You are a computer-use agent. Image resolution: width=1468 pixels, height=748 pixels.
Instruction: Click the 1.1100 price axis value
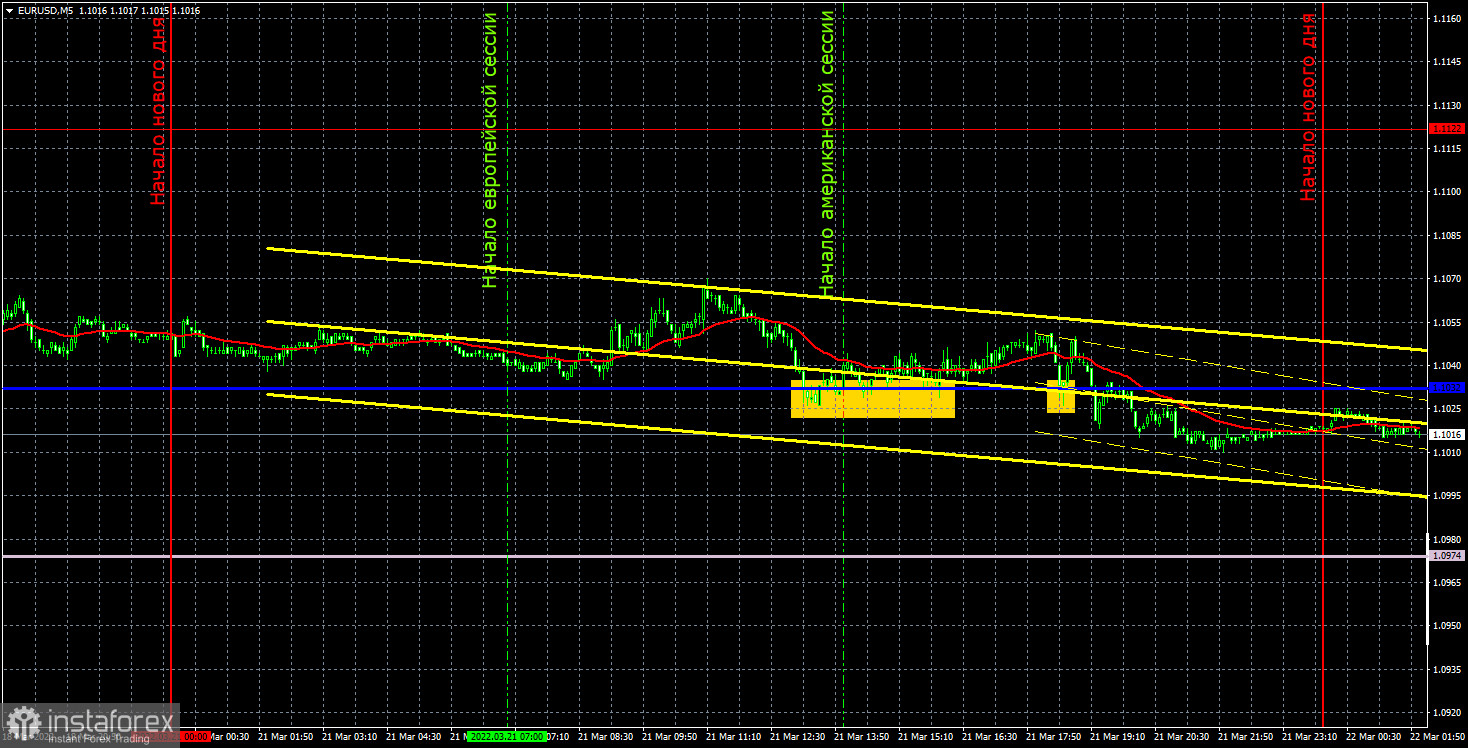1447,192
